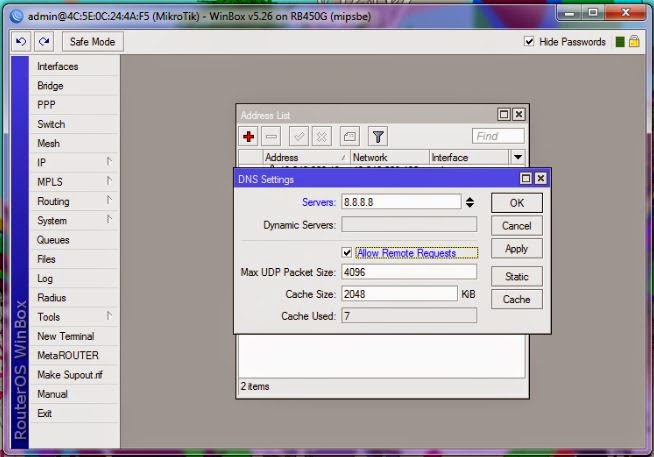Click the Cache Size field
Screen dimensions: 654x457
point(400,294)
